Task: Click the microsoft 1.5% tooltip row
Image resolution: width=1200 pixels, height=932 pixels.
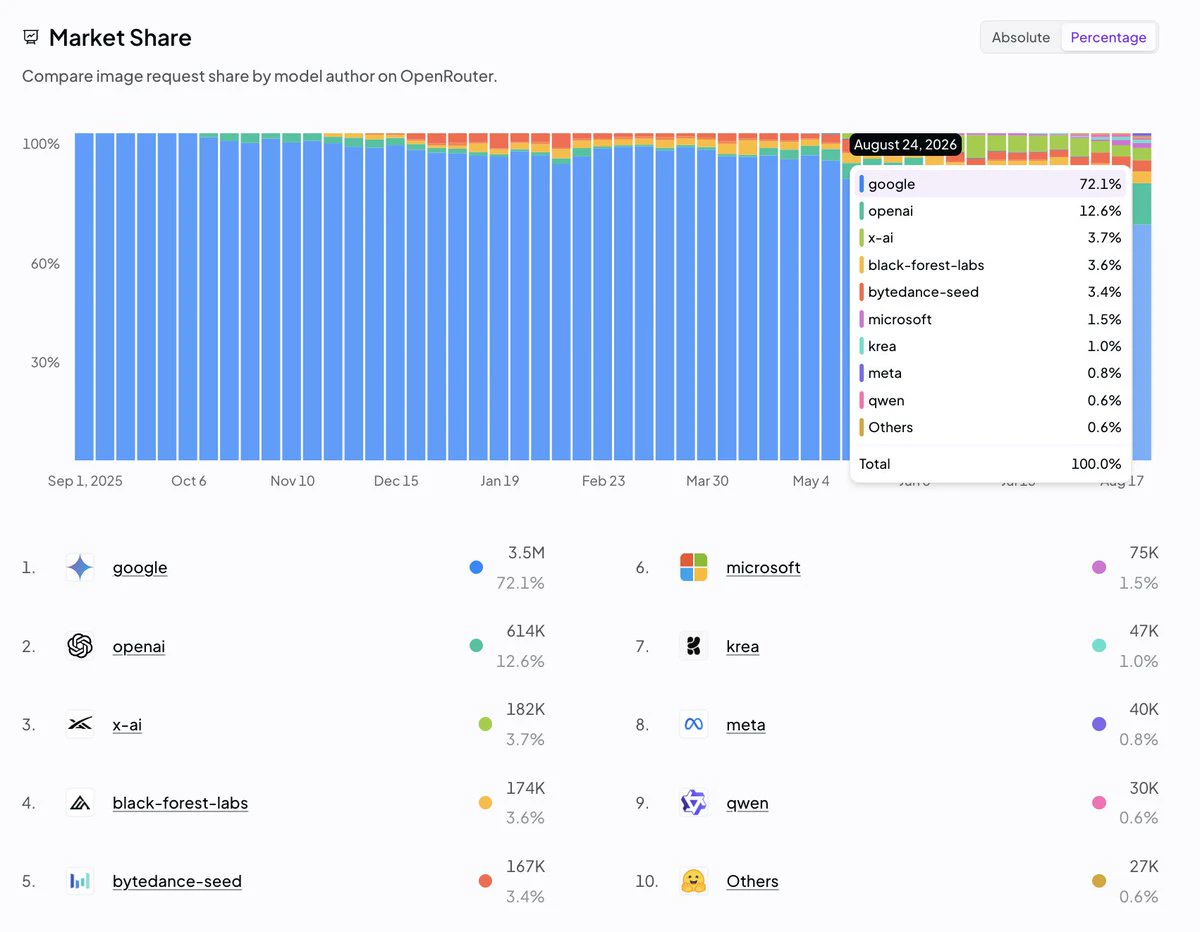Action: coord(990,319)
